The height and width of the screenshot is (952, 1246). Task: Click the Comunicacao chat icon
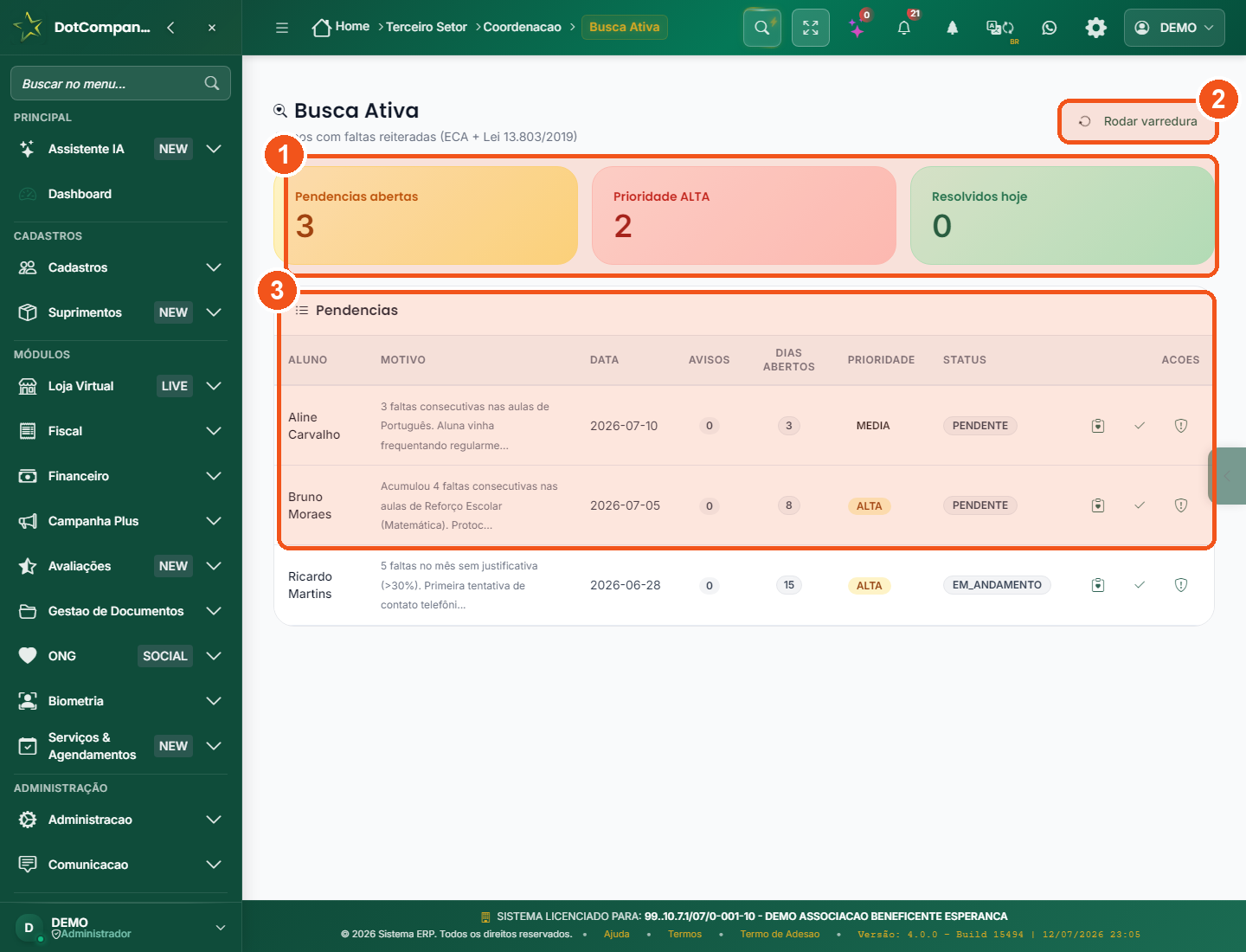(x=28, y=865)
